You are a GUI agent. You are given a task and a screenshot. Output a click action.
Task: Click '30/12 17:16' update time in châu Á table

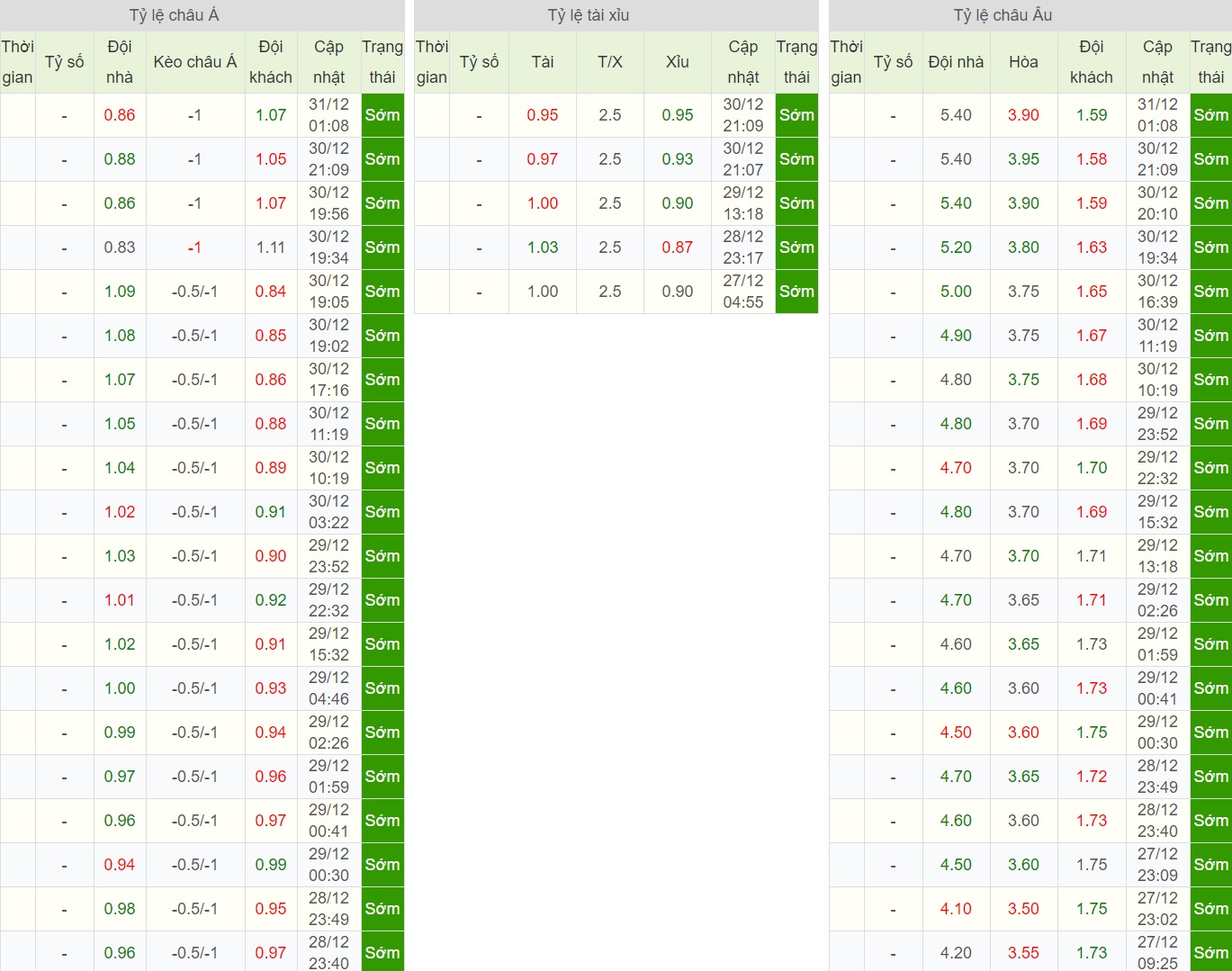coord(328,380)
